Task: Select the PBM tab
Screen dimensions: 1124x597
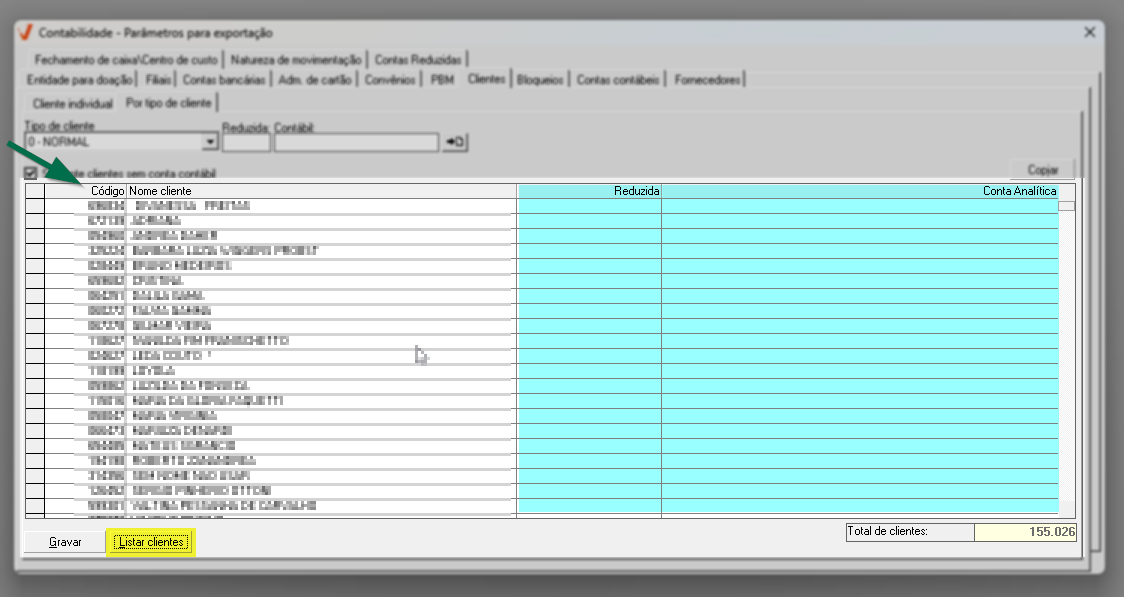Action: [442, 80]
